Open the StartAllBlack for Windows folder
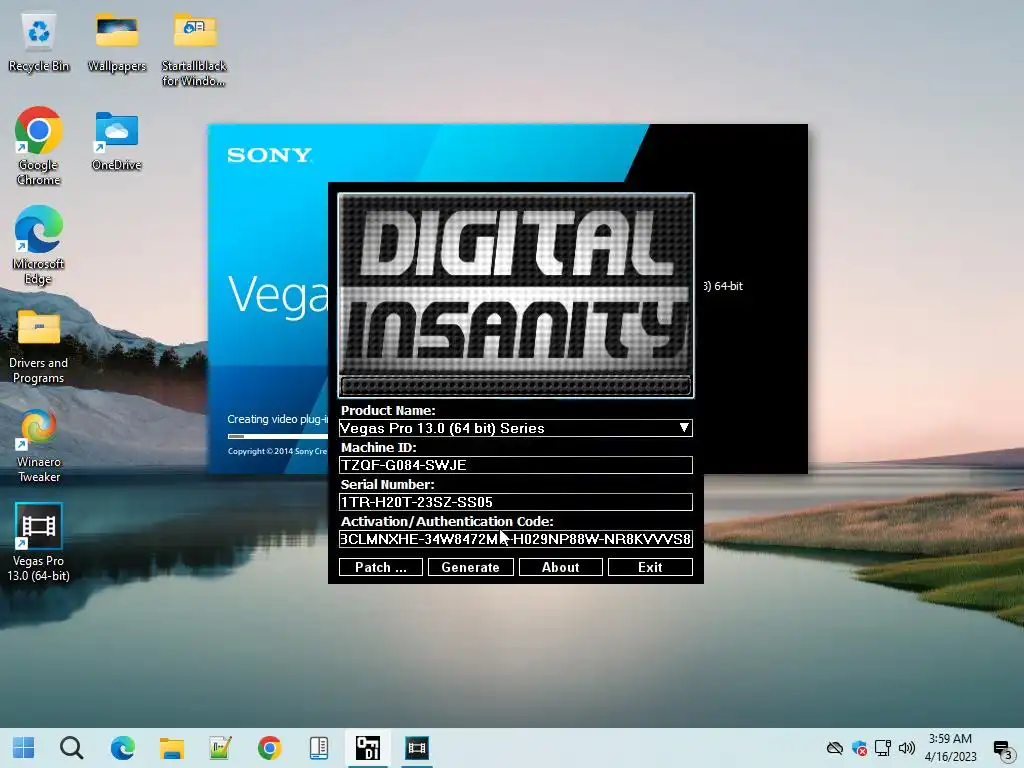Image resolution: width=1024 pixels, height=768 pixels. tap(194, 51)
